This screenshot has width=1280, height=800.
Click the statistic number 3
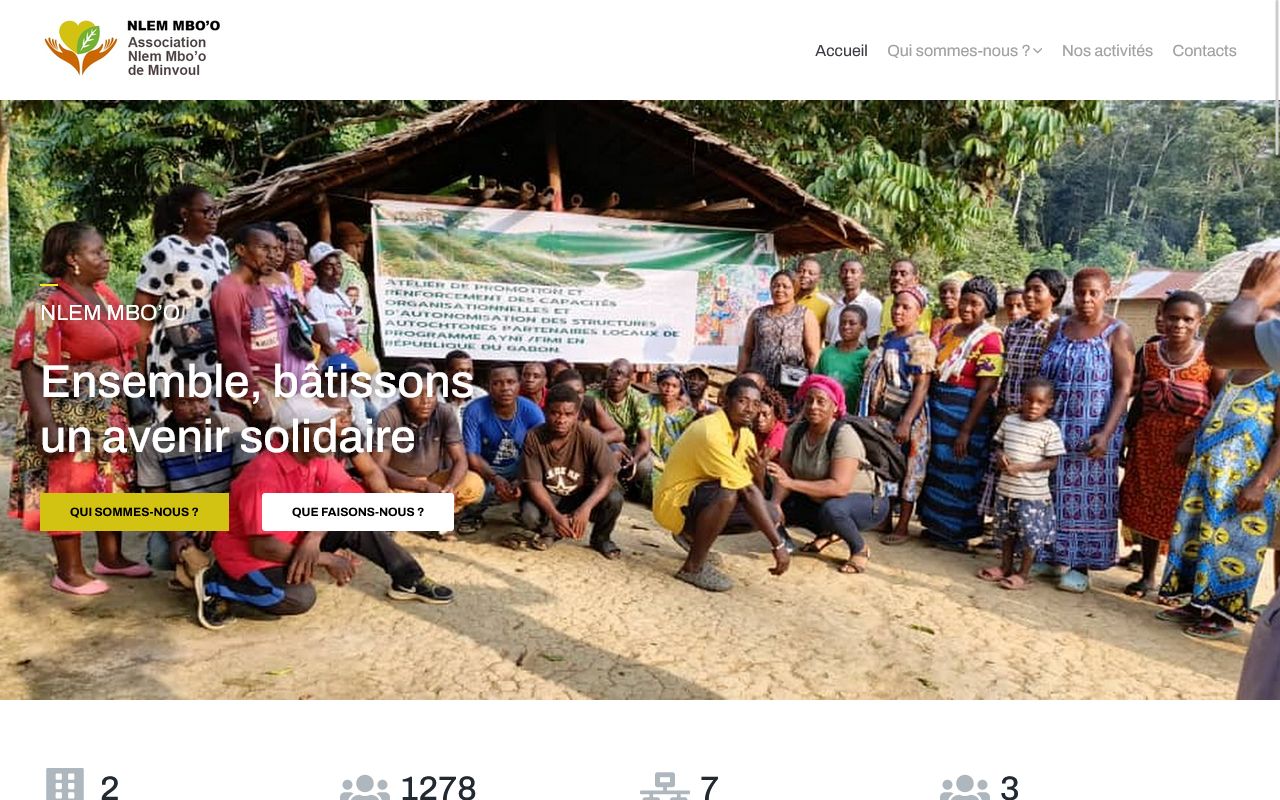coord(1009,787)
